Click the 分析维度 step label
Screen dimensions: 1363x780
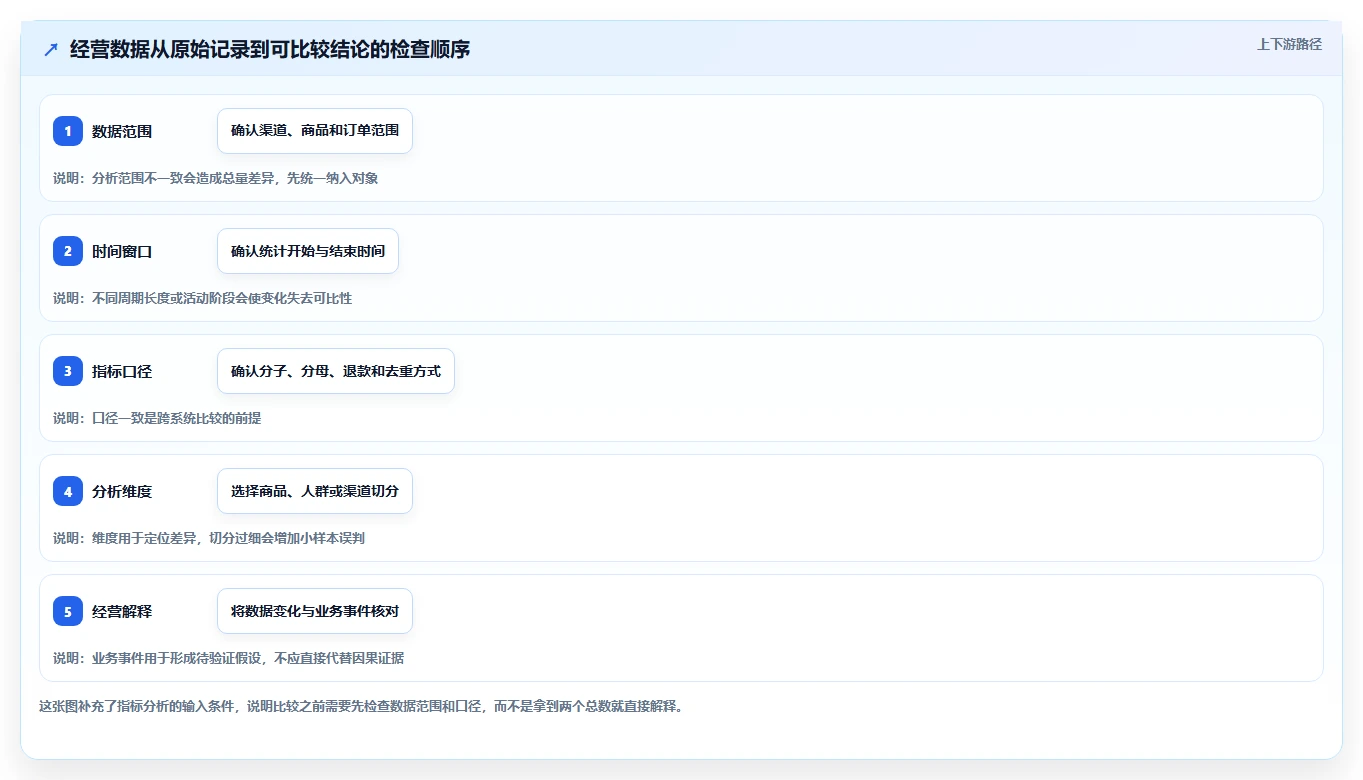[122, 491]
